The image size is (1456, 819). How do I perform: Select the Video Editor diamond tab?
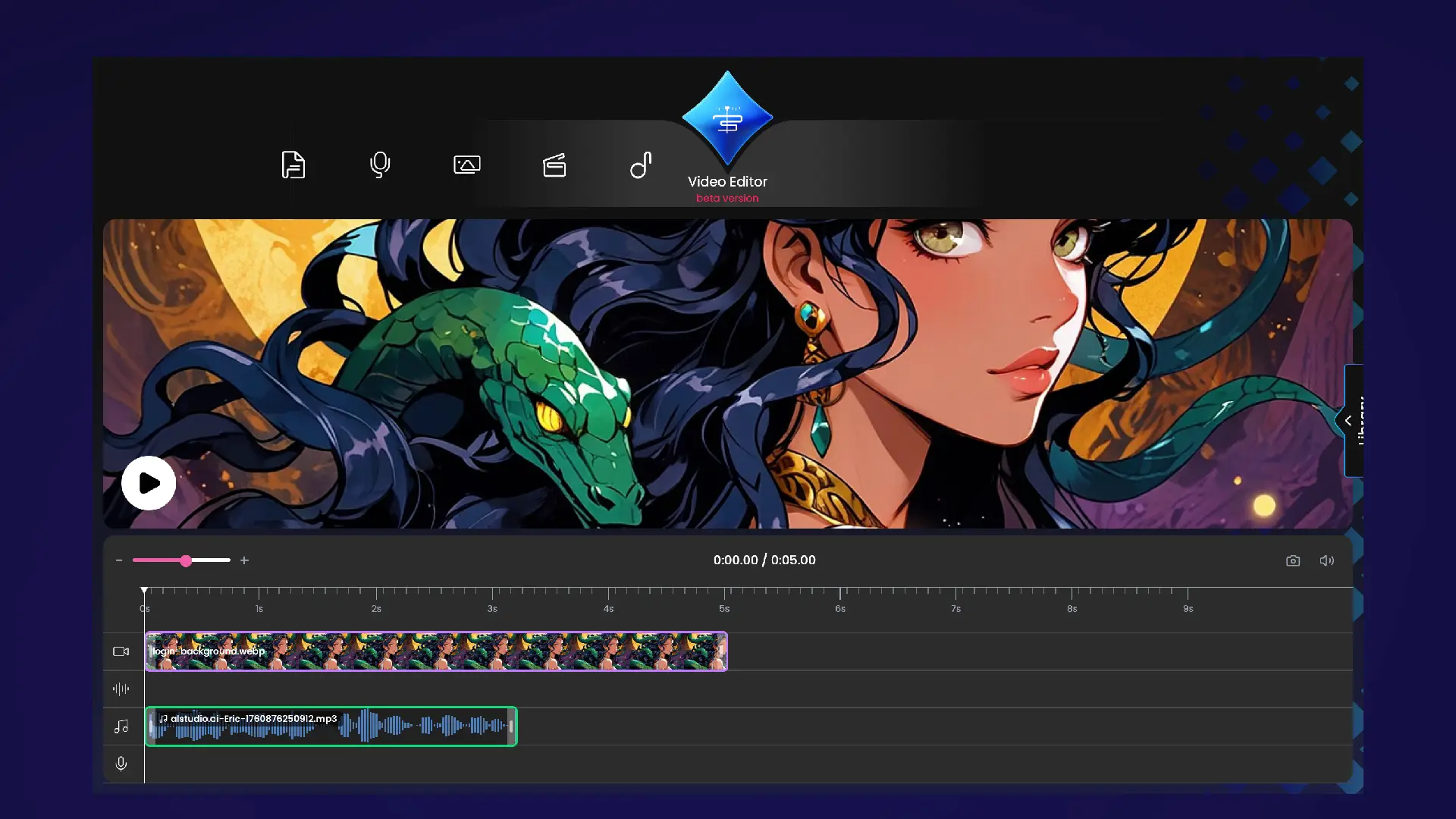coord(727,120)
